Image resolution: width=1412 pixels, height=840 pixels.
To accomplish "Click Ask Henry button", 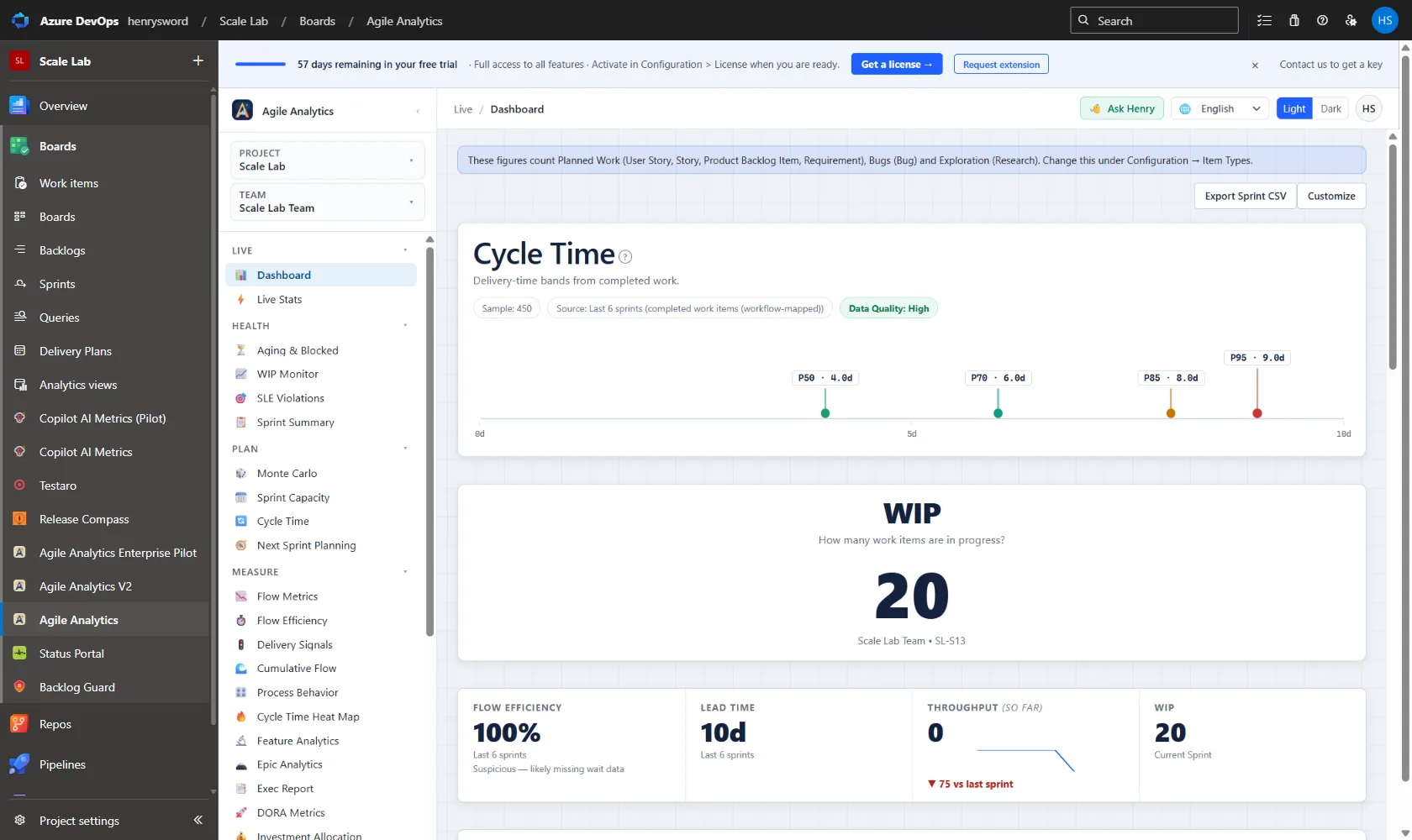I will [x=1122, y=108].
